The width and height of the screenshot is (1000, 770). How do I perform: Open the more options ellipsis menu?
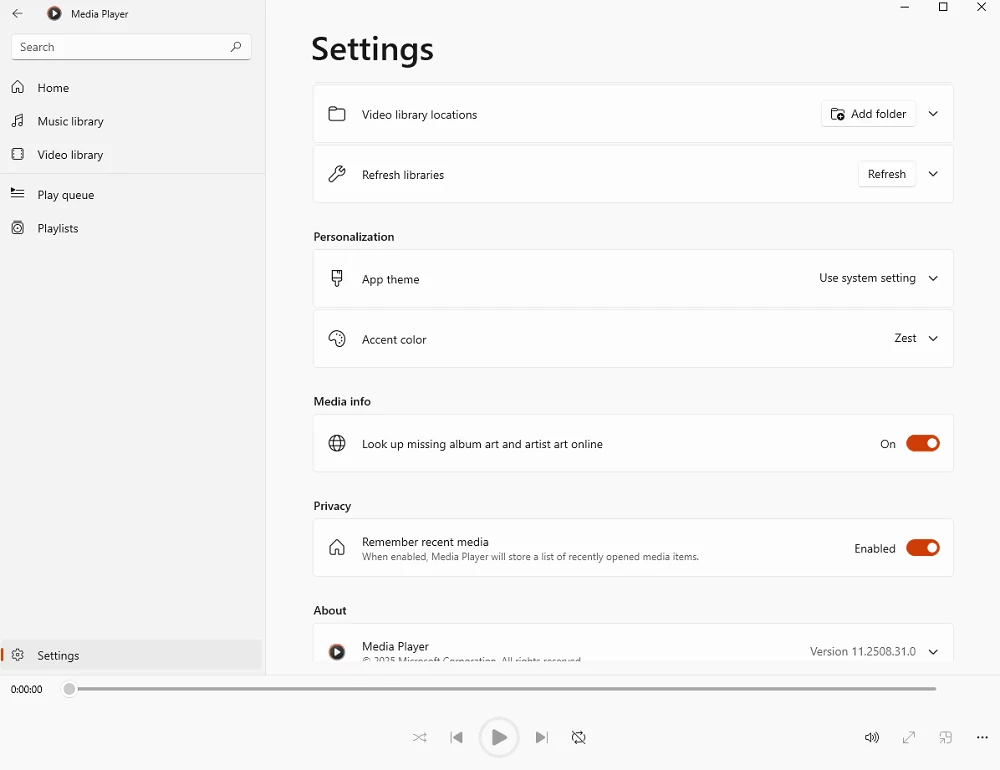tap(982, 738)
